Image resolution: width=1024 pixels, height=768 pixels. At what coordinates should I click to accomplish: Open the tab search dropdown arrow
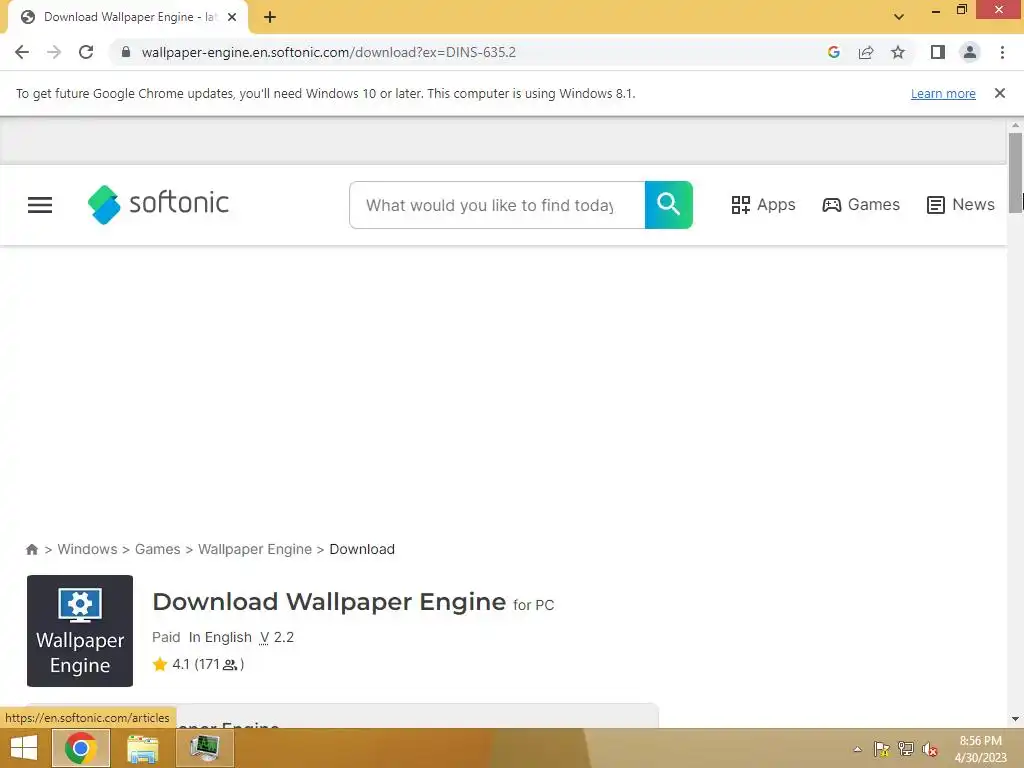pyautogui.click(x=899, y=17)
